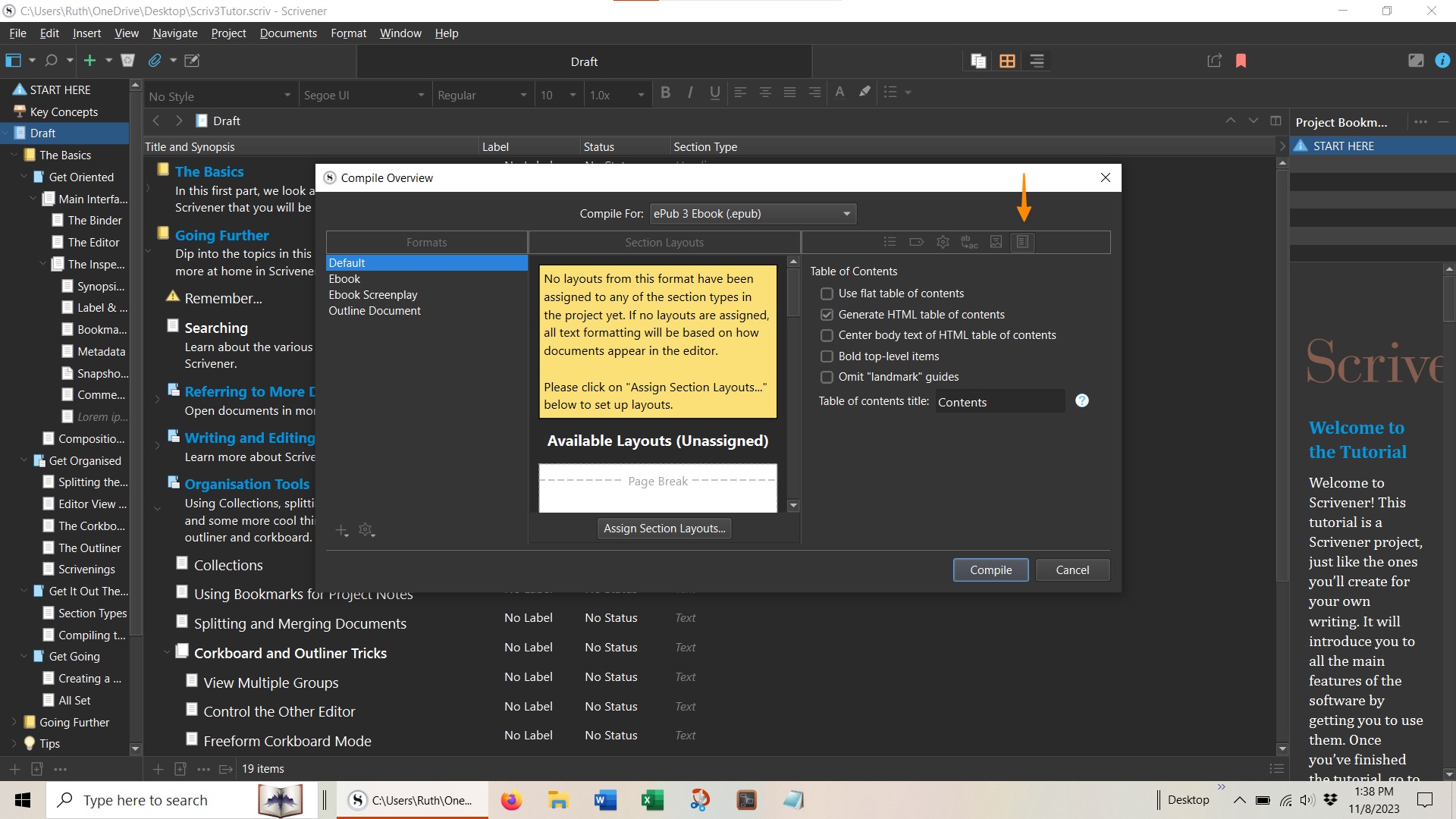Click the Trash icon in main toolbar
This screenshot has height=819, width=1456.
[x=127, y=61]
